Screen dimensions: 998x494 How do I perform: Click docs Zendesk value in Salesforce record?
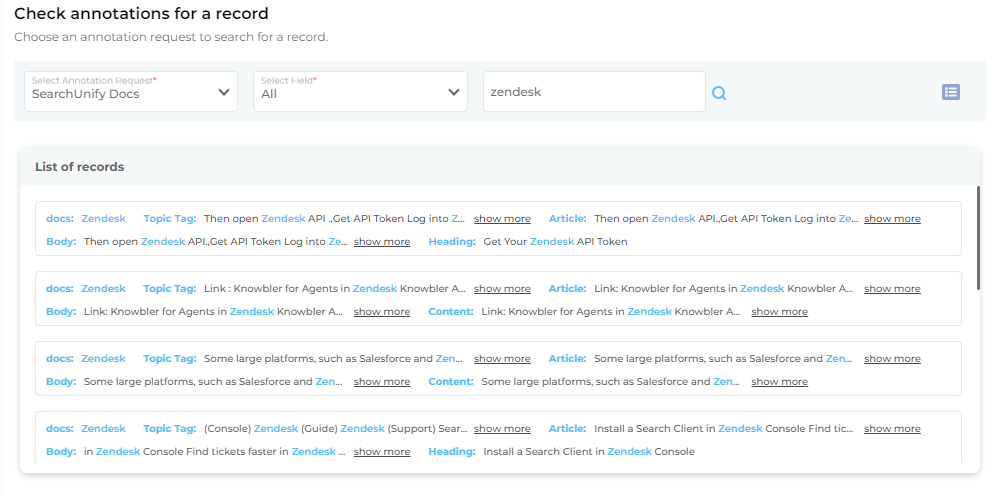(103, 358)
